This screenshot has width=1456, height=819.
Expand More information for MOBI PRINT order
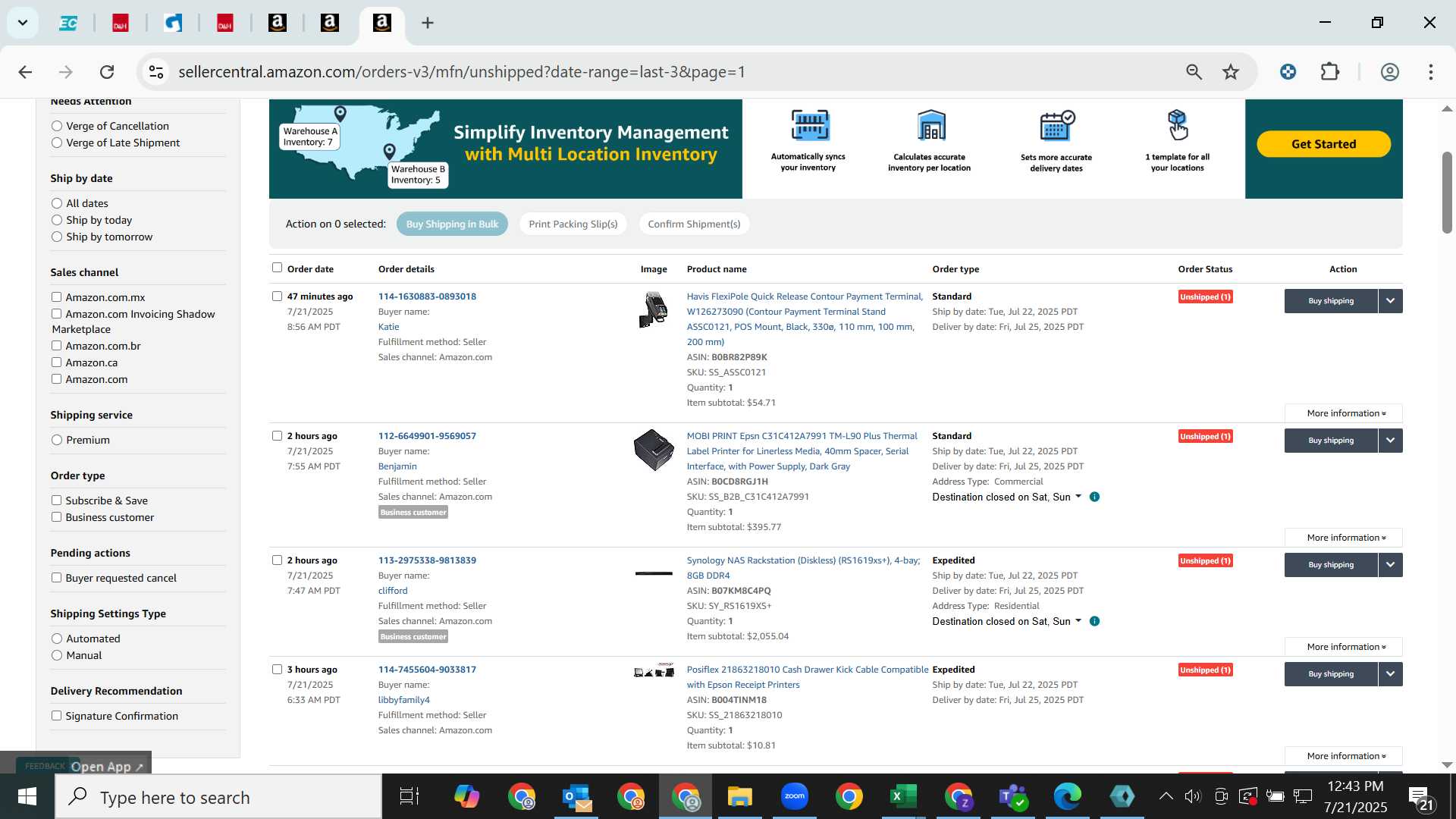click(x=1344, y=538)
